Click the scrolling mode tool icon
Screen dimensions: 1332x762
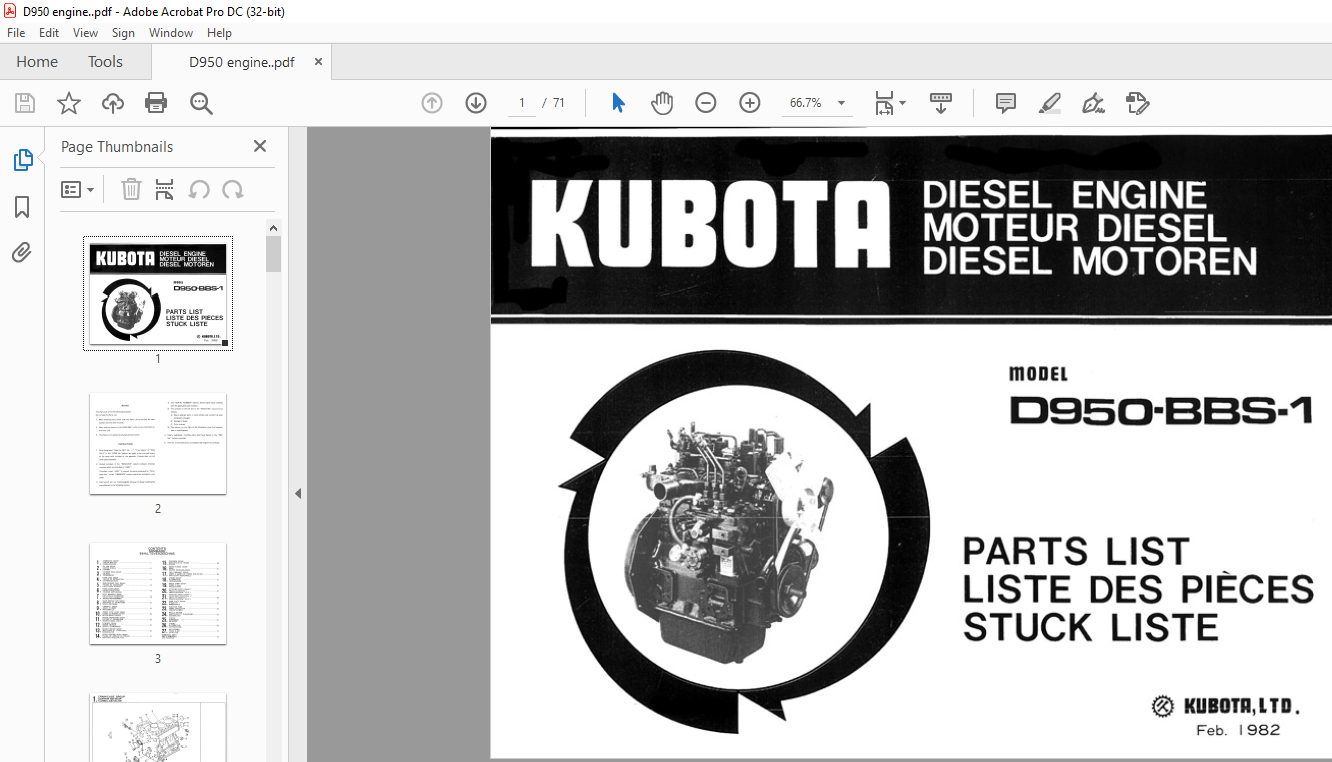tap(941, 103)
